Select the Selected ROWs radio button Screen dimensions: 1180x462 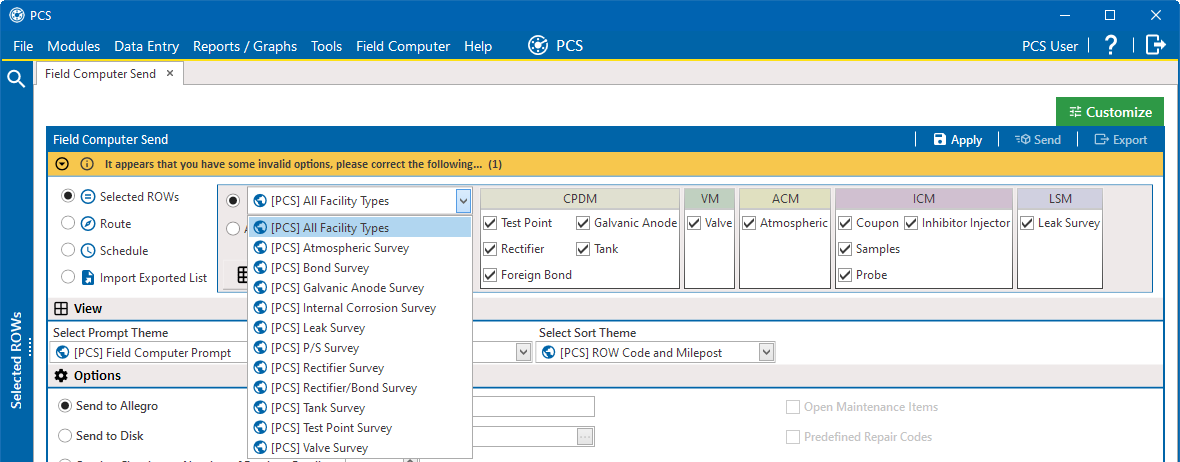pos(68,196)
